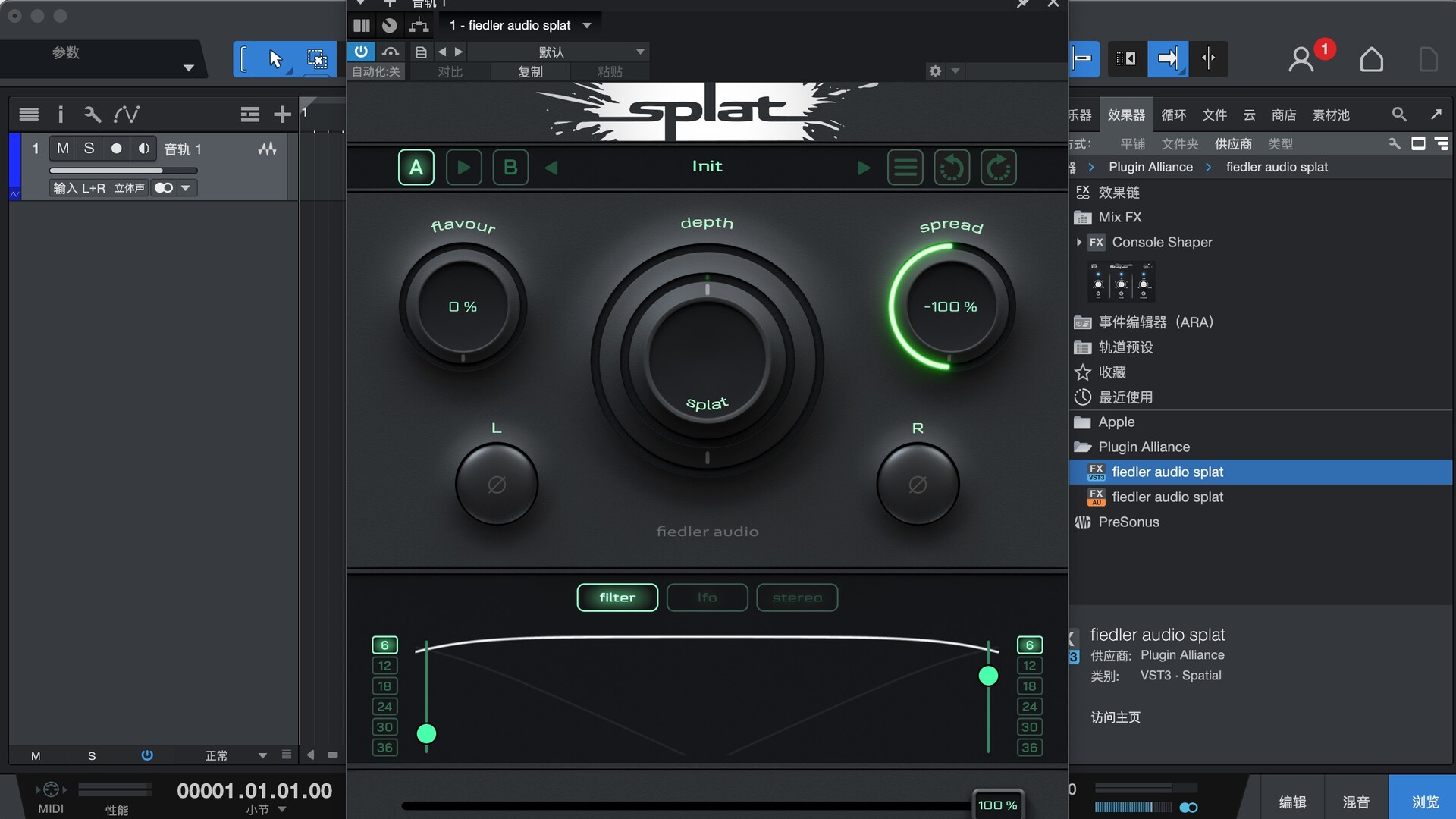Switch to the 效果器 browser tab
Image resolution: width=1456 pixels, height=819 pixels.
pyautogui.click(x=1126, y=115)
